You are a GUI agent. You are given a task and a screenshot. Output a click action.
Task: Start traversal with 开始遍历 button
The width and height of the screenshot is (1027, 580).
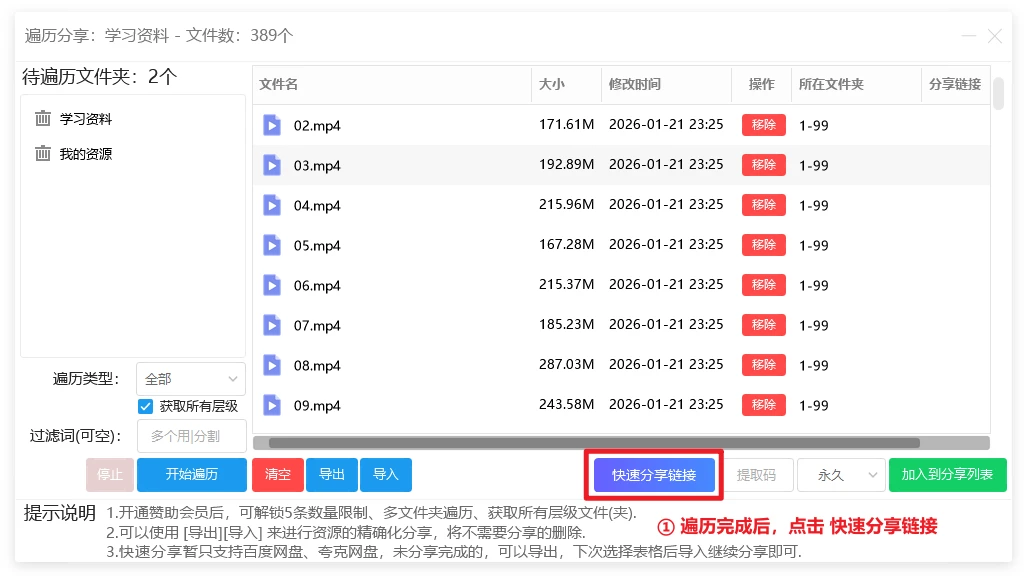(x=191, y=475)
